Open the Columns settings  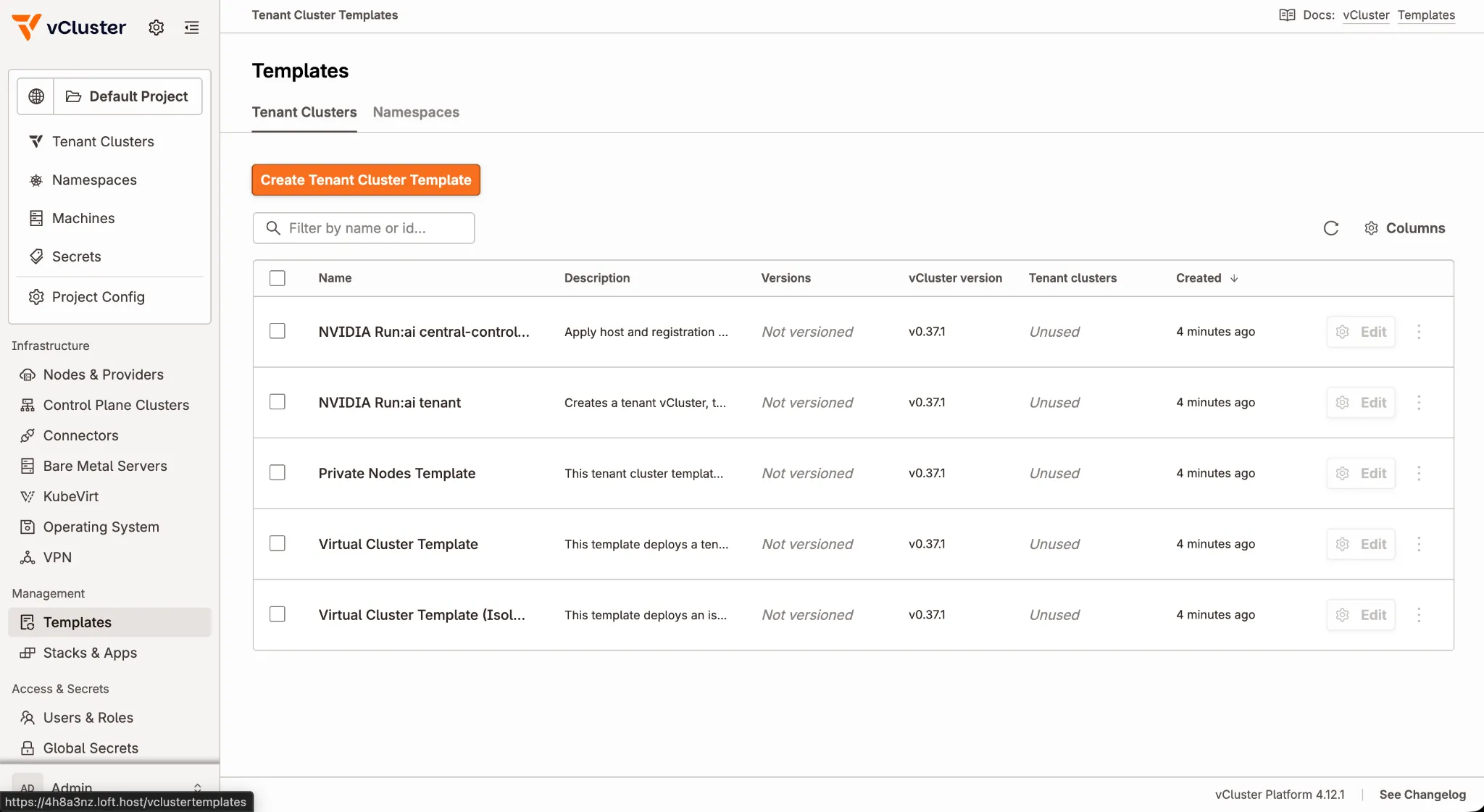pos(1404,228)
